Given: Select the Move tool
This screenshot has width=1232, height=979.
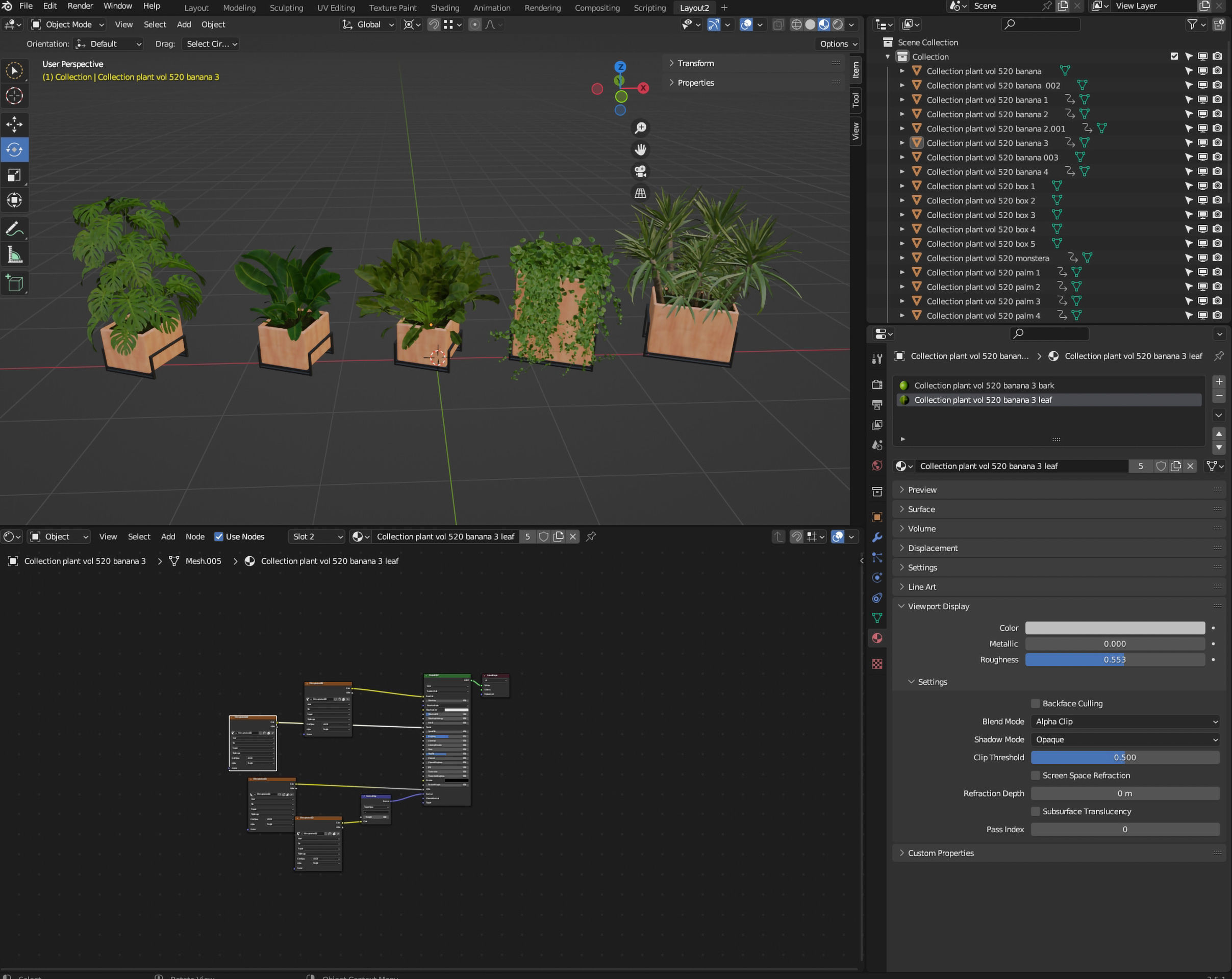Looking at the screenshot, I should 14,124.
